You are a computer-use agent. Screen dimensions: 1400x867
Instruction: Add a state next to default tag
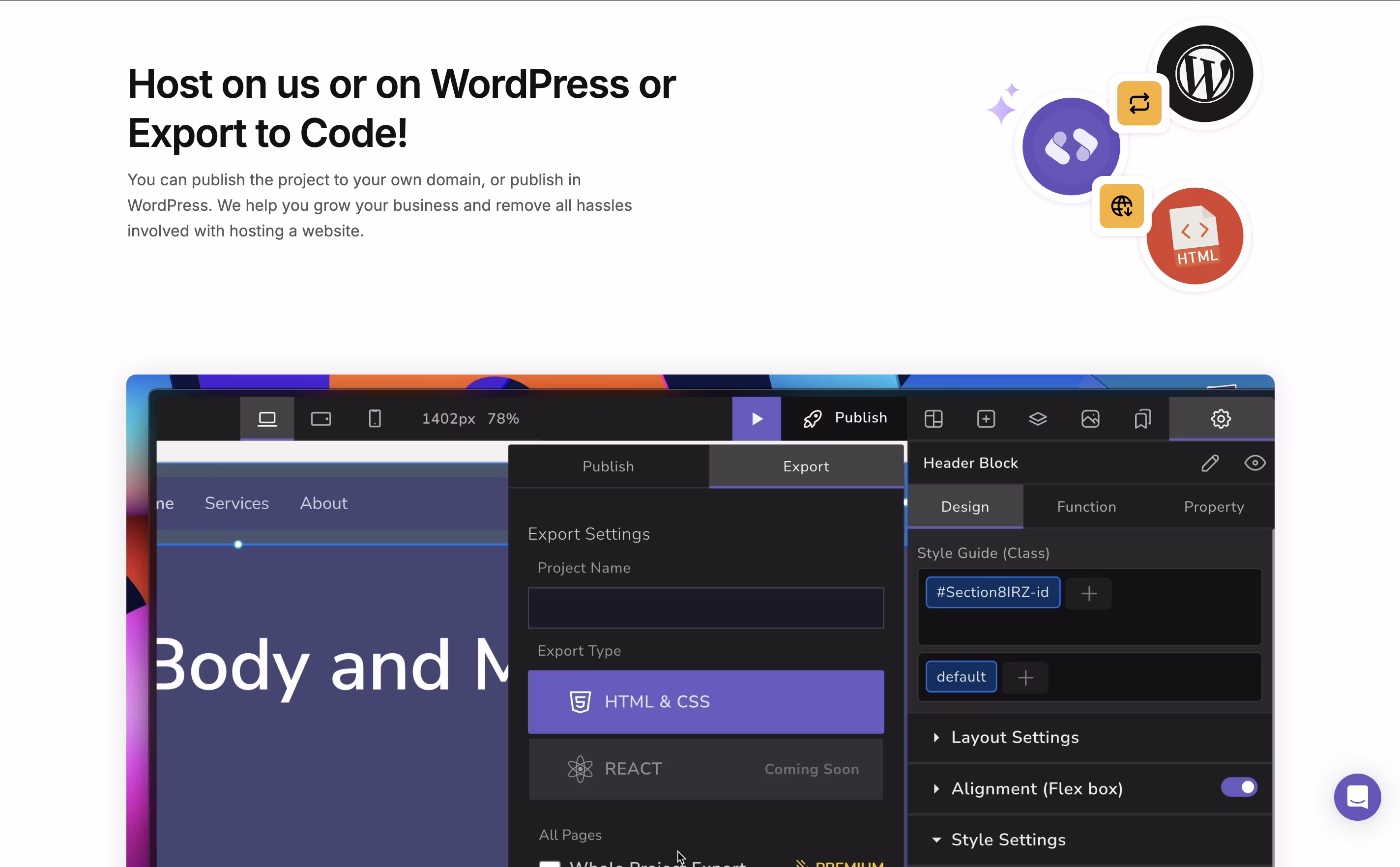pos(1025,678)
